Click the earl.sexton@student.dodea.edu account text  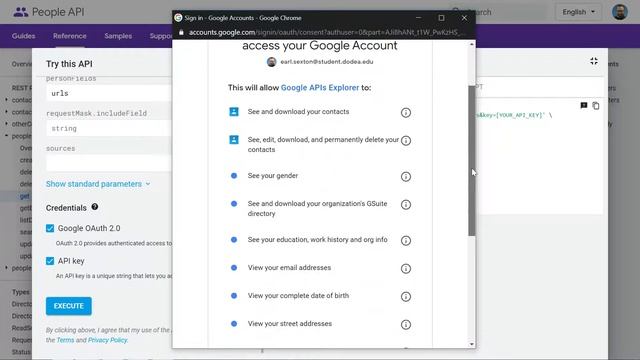[327, 62]
